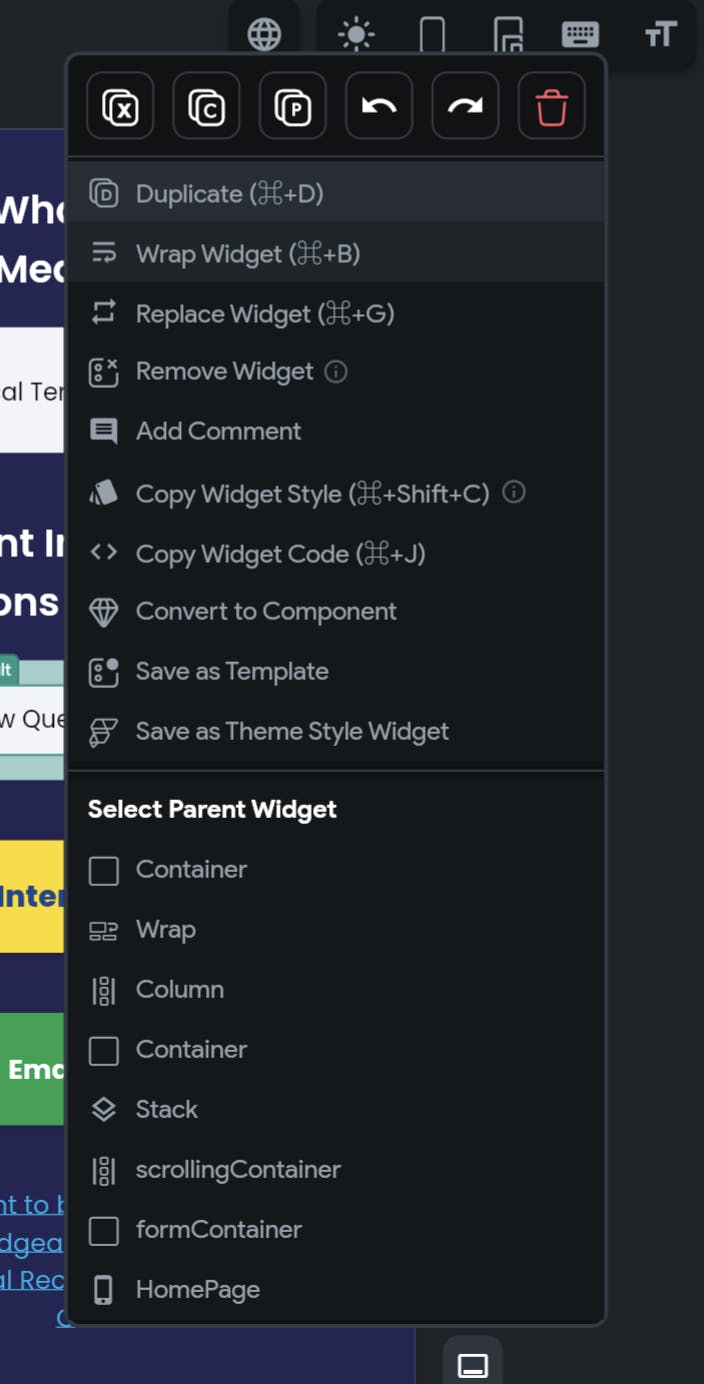The height and width of the screenshot is (1384, 704).
Task: Open the text size scaling icon
Action: (x=659, y=35)
